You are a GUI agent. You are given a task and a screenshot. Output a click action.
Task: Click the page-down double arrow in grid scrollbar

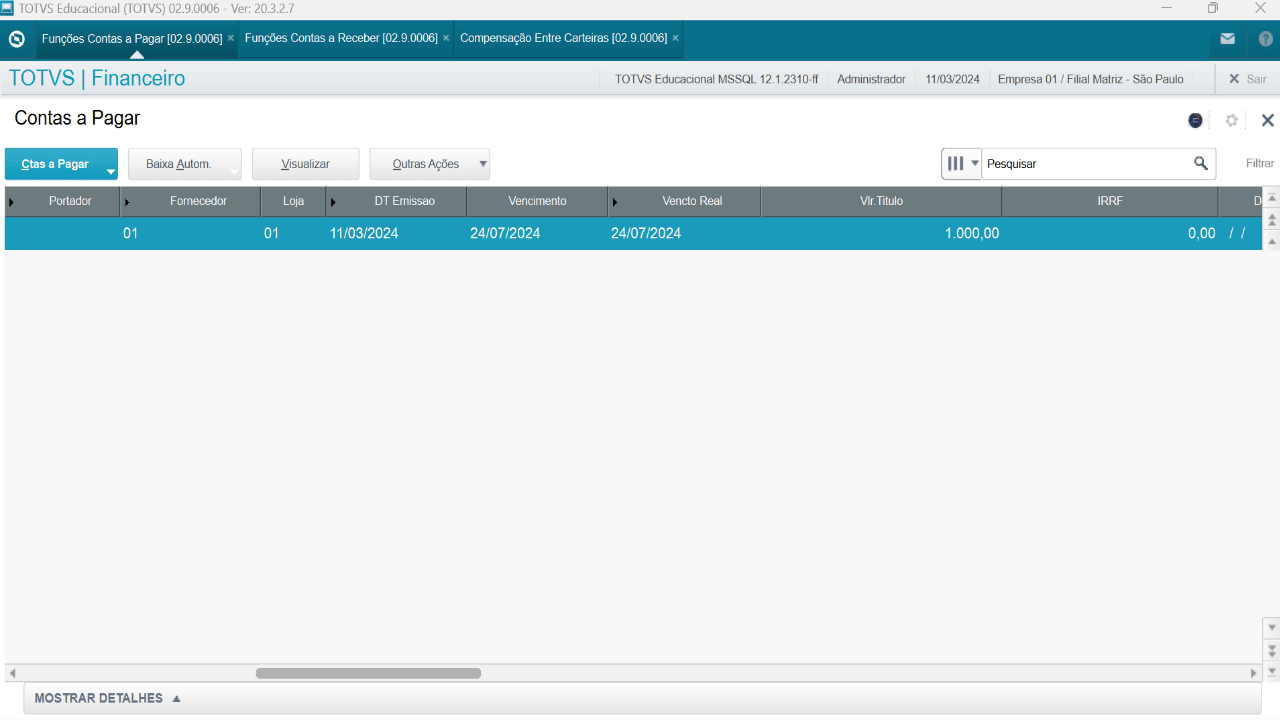point(1272,650)
